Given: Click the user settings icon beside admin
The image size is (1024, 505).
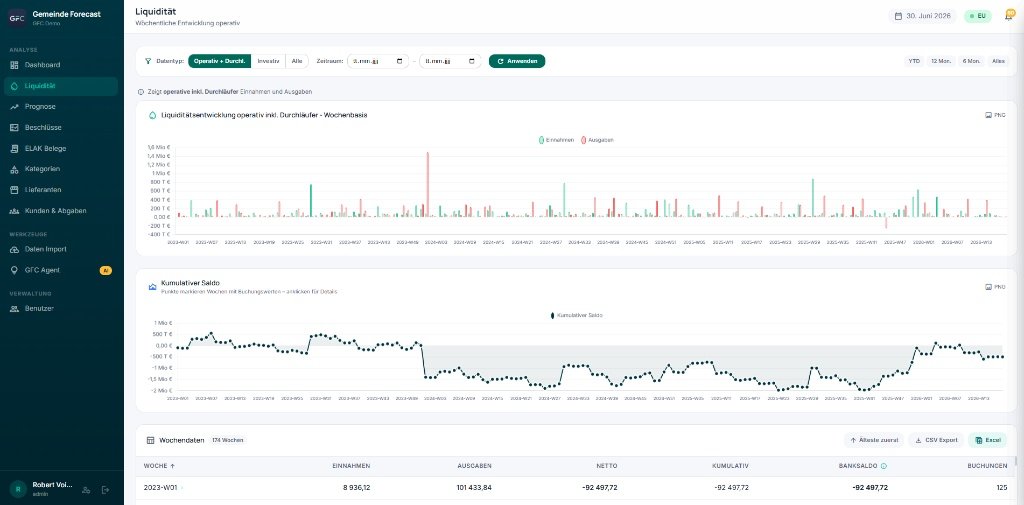Looking at the screenshot, I should click(86, 489).
